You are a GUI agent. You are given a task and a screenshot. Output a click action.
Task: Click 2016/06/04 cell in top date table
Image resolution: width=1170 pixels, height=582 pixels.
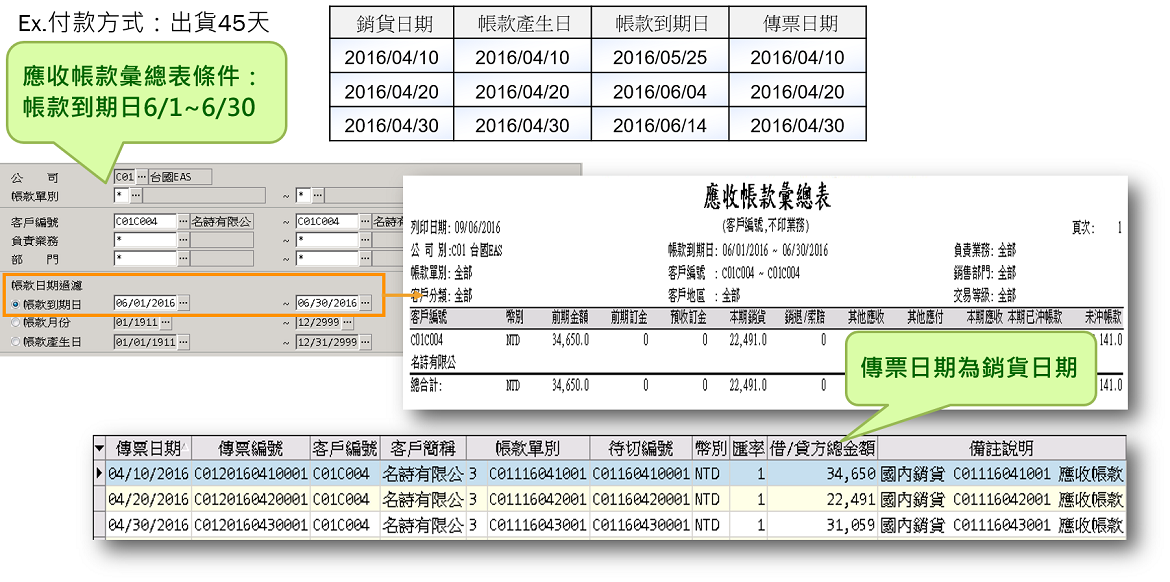tap(660, 91)
